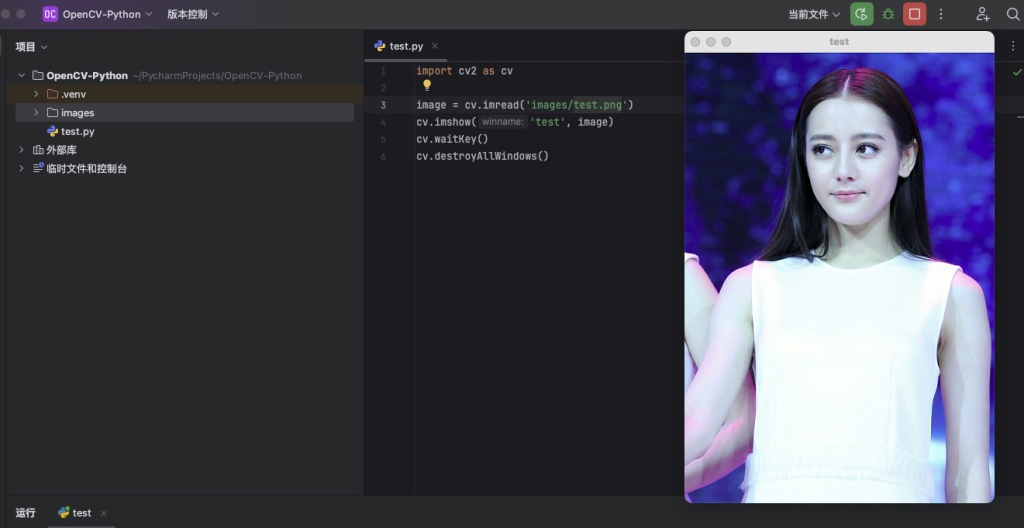This screenshot has width=1024, height=528.
Task: Select test.py in the project tree
Action: click(x=185, y=131)
